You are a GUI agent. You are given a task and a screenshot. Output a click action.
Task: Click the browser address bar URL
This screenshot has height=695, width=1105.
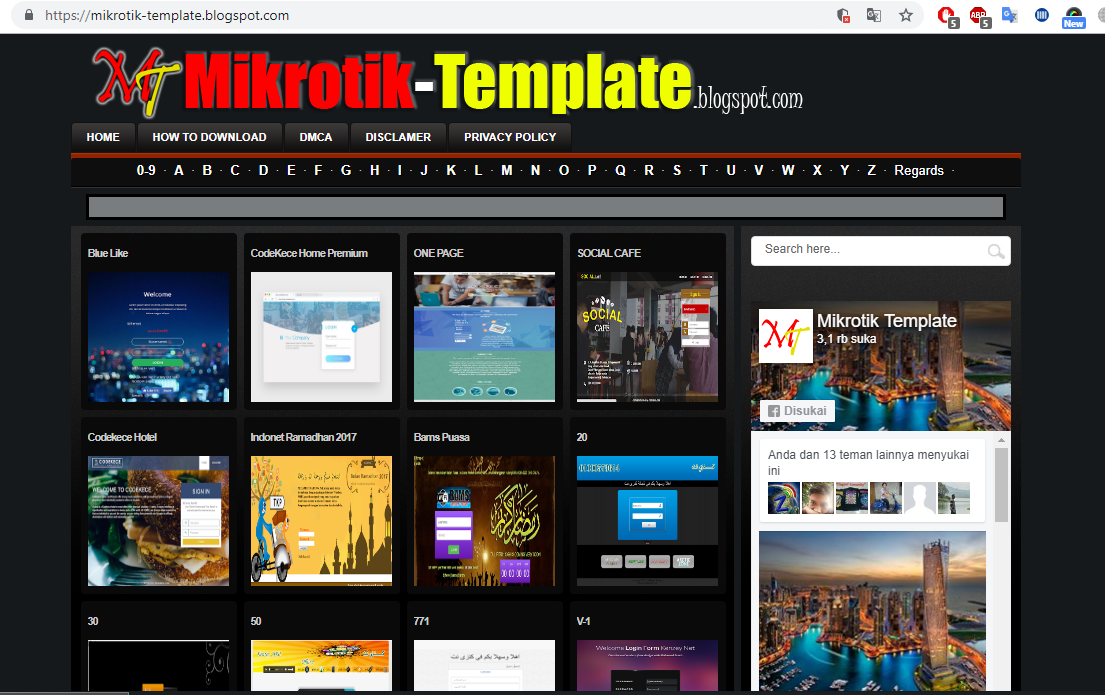click(x=167, y=16)
